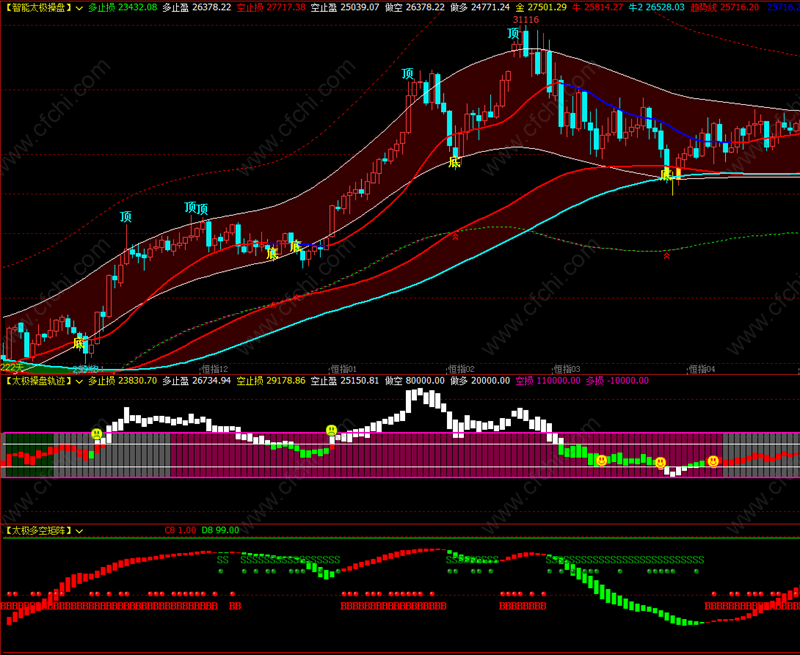
Task: Click the 空损 110000.00 value
Action: click(547, 381)
